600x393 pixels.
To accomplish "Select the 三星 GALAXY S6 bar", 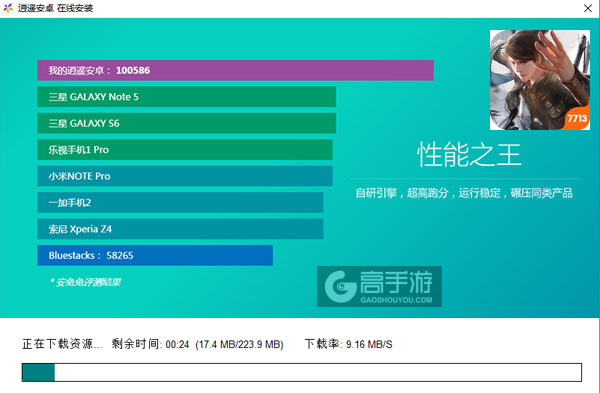I will coord(186,123).
